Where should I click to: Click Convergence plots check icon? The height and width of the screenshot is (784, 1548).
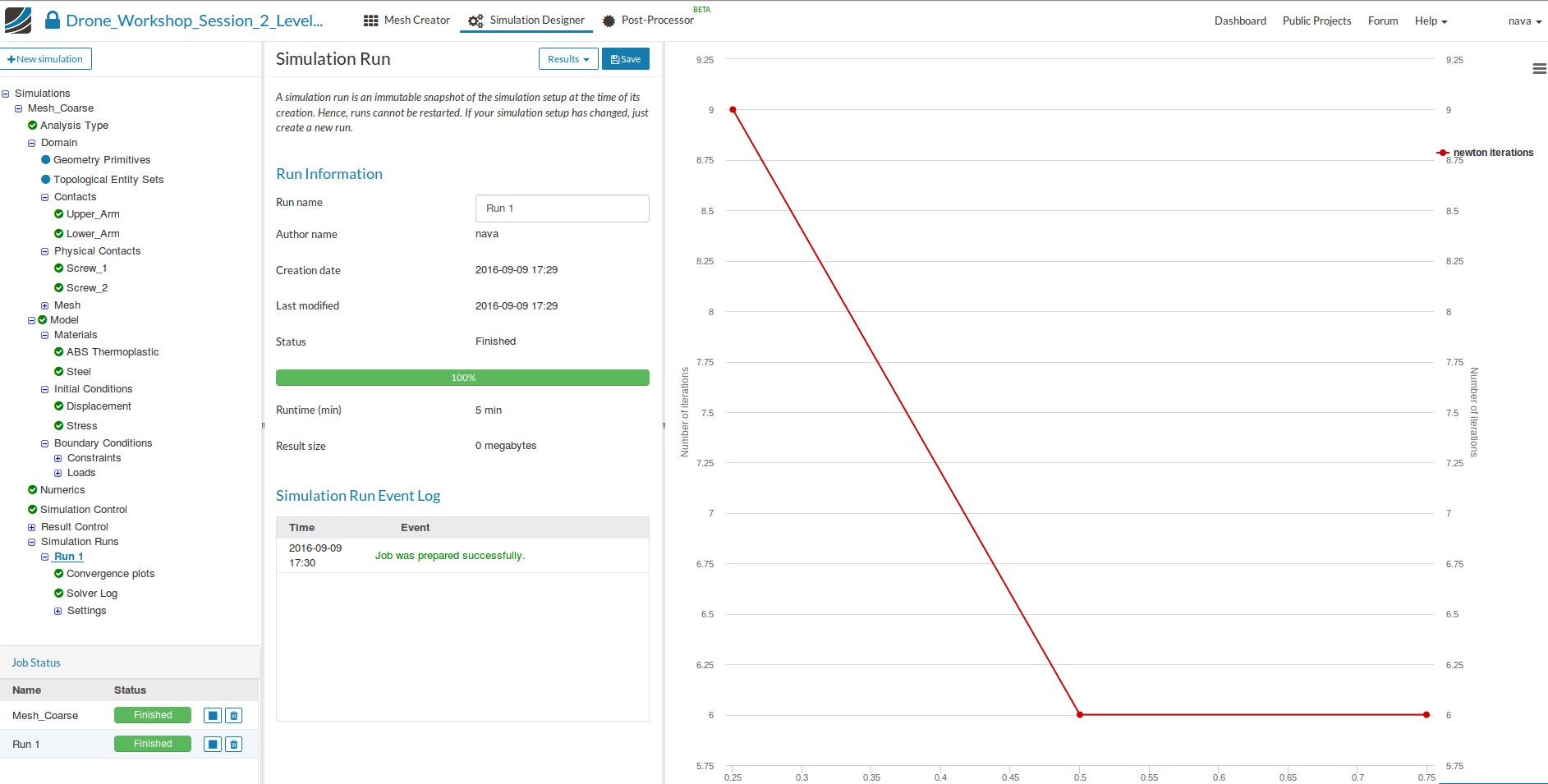(x=59, y=574)
